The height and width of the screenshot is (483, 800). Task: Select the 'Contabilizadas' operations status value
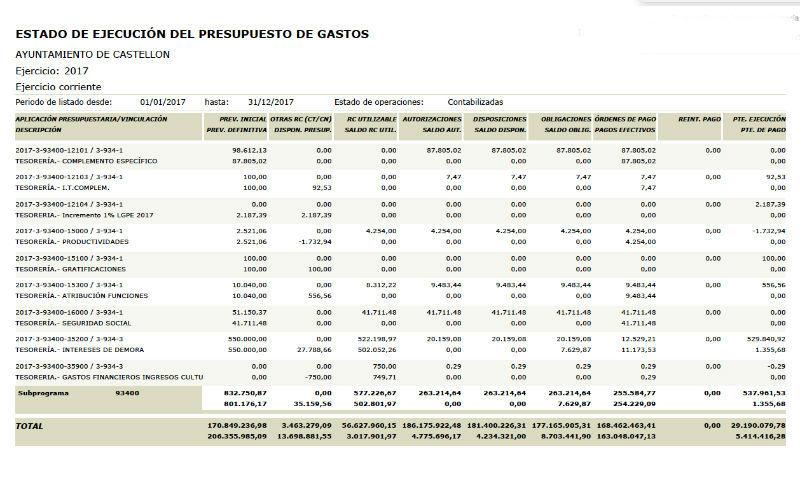coord(475,102)
